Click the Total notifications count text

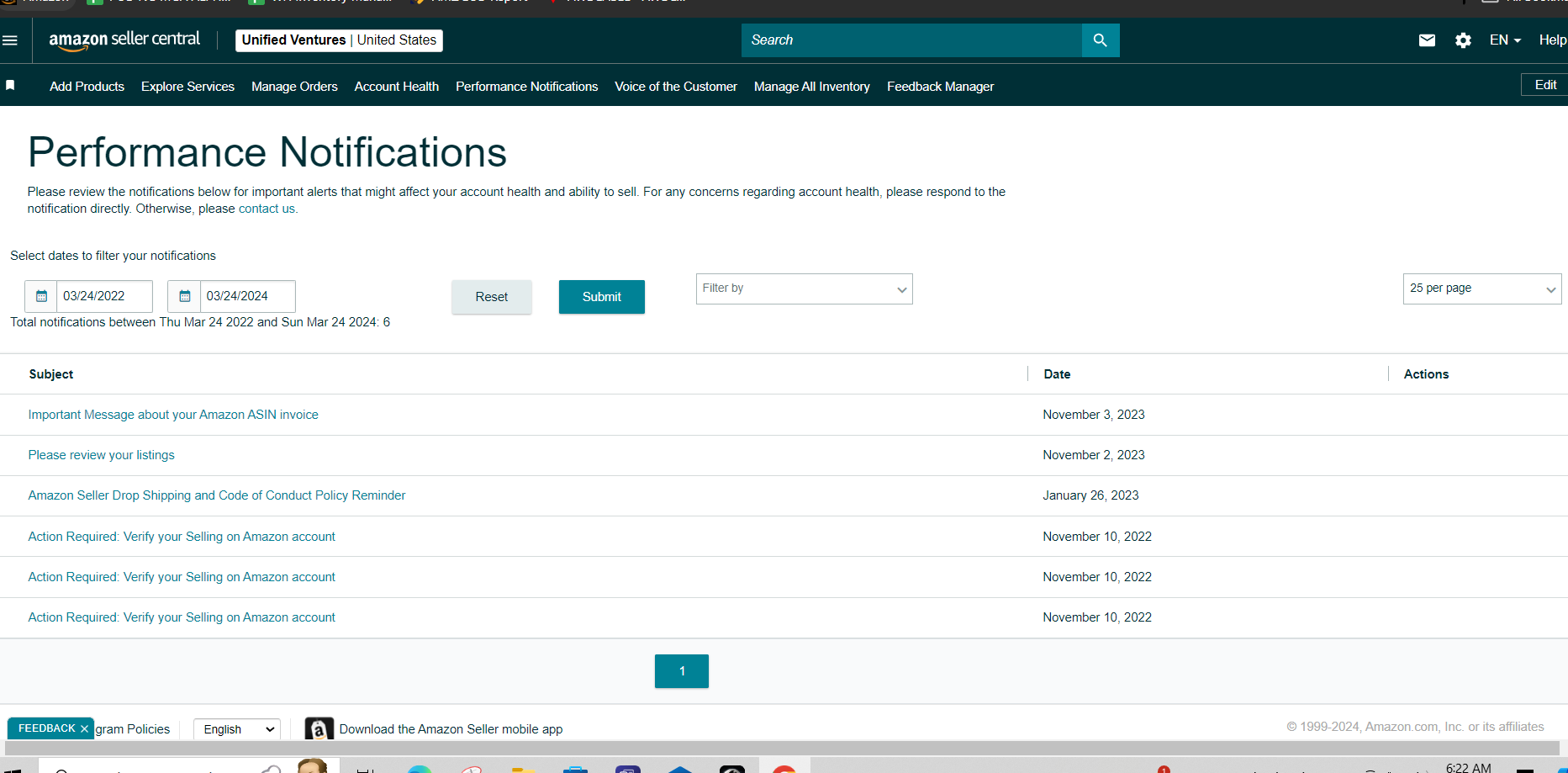pyautogui.click(x=200, y=322)
